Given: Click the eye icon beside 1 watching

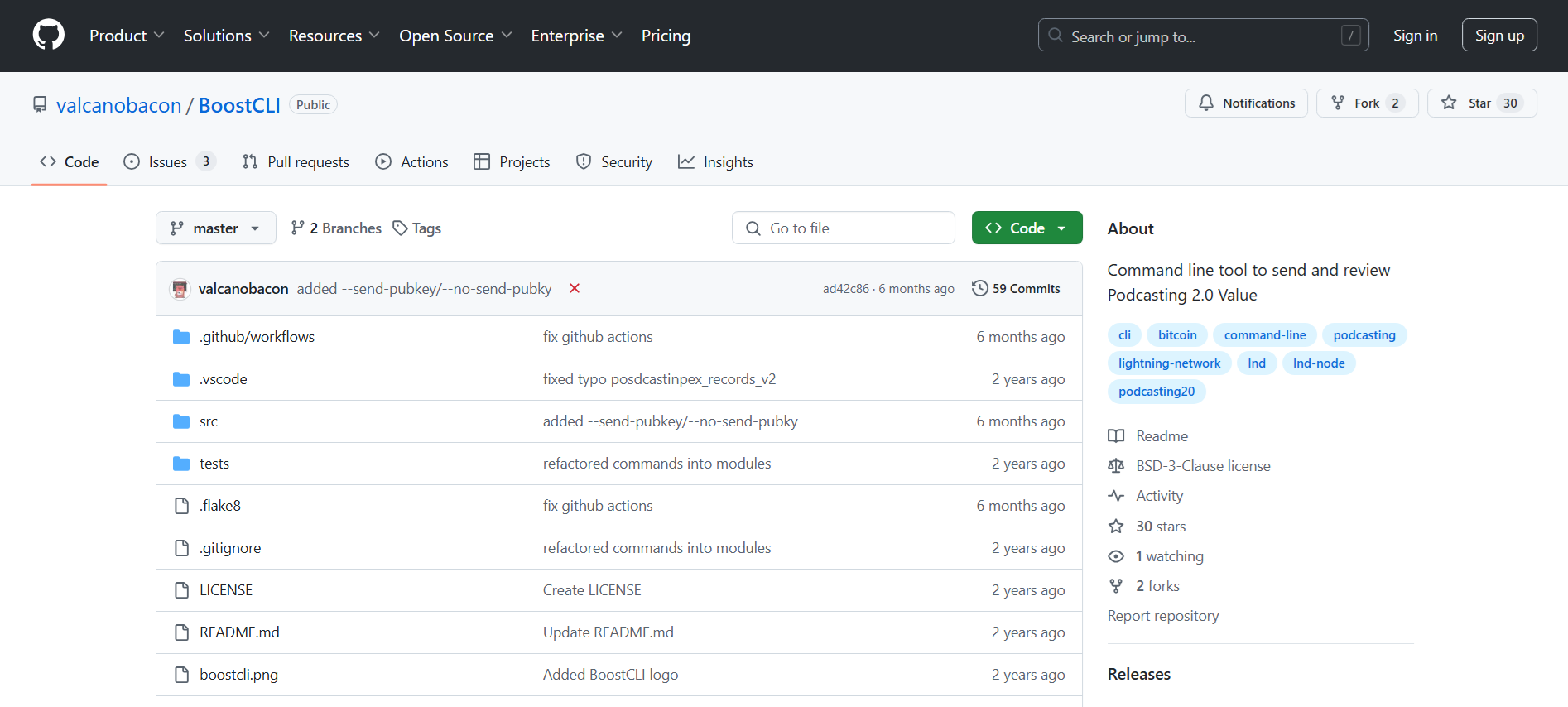Looking at the screenshot, I should 1116,556.
